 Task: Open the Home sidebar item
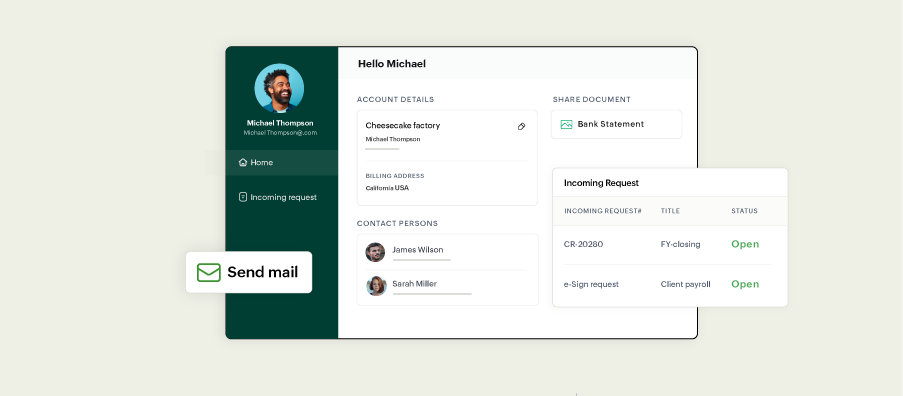click(282, 162)
